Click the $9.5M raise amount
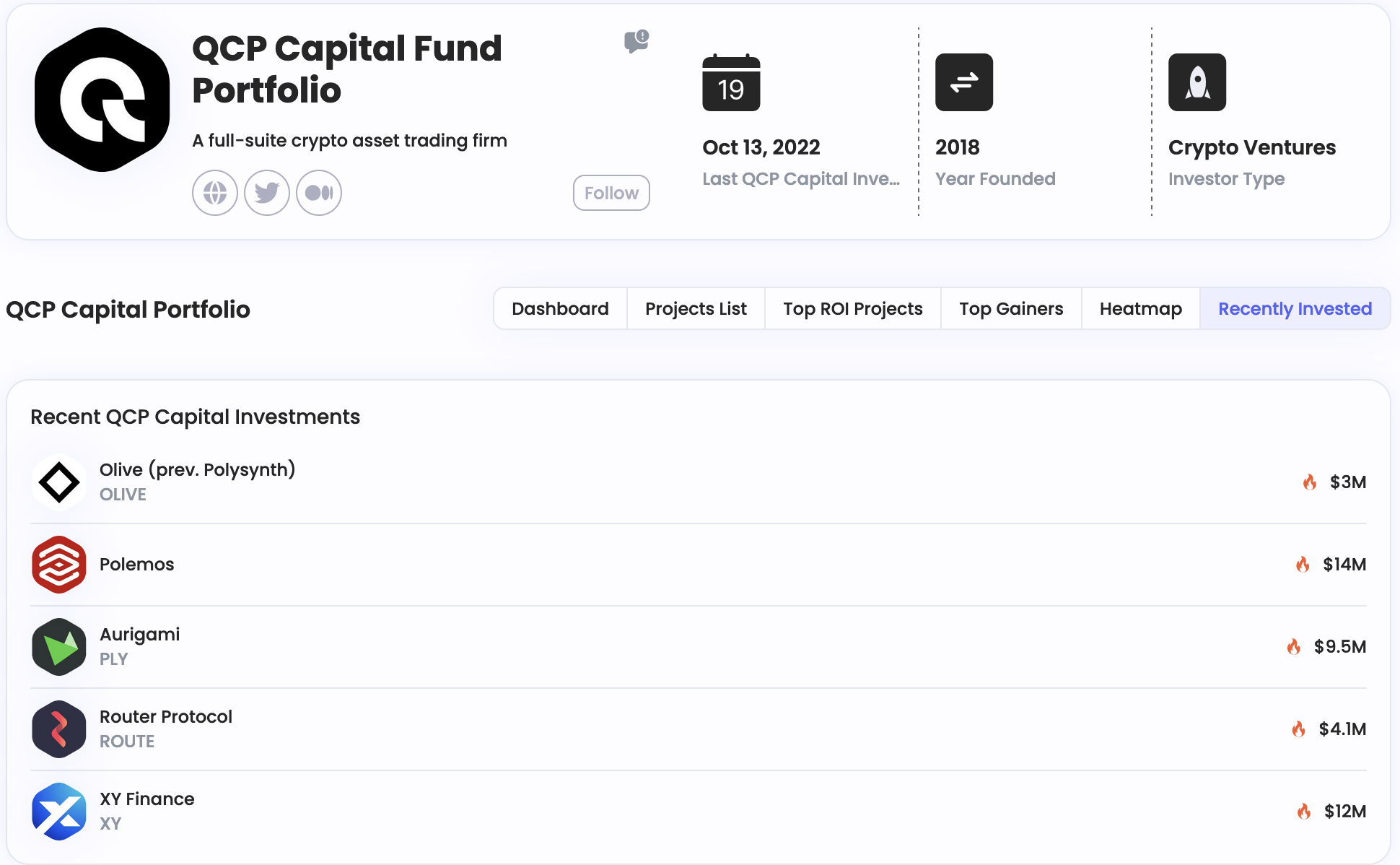 (1340, 647)
